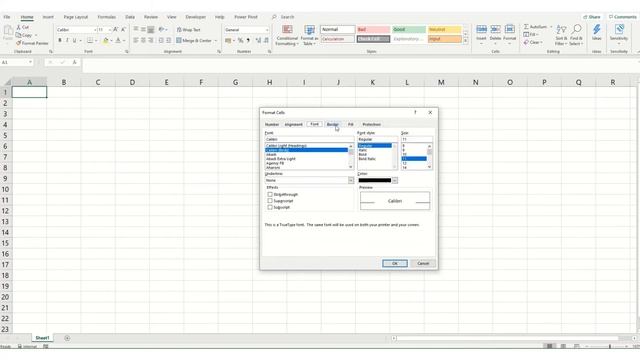640x360 pixels.
Task: Check the Subscript checkbox
Action: pos(270,207)
